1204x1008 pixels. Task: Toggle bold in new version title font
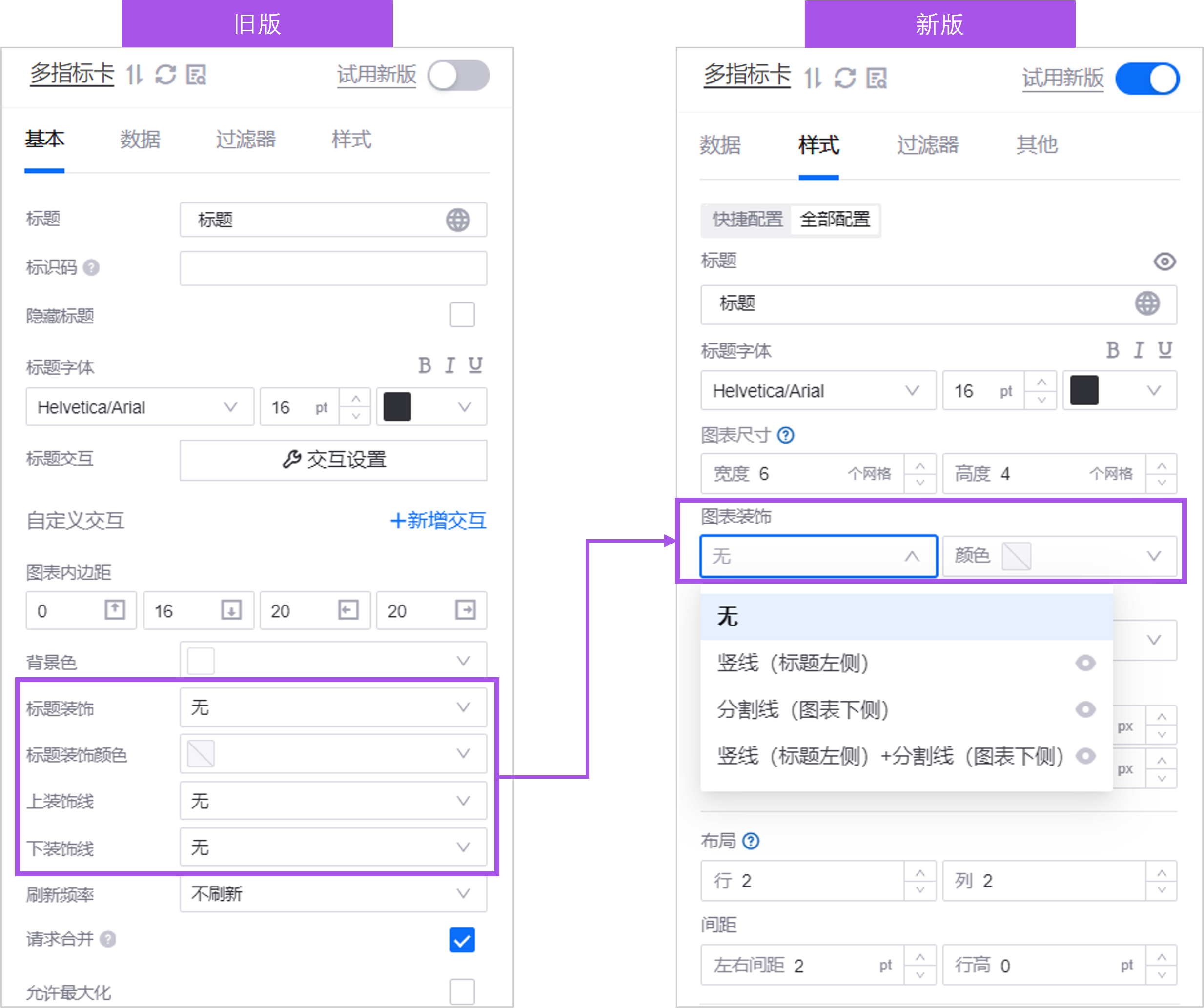(x=1112, y=350)
